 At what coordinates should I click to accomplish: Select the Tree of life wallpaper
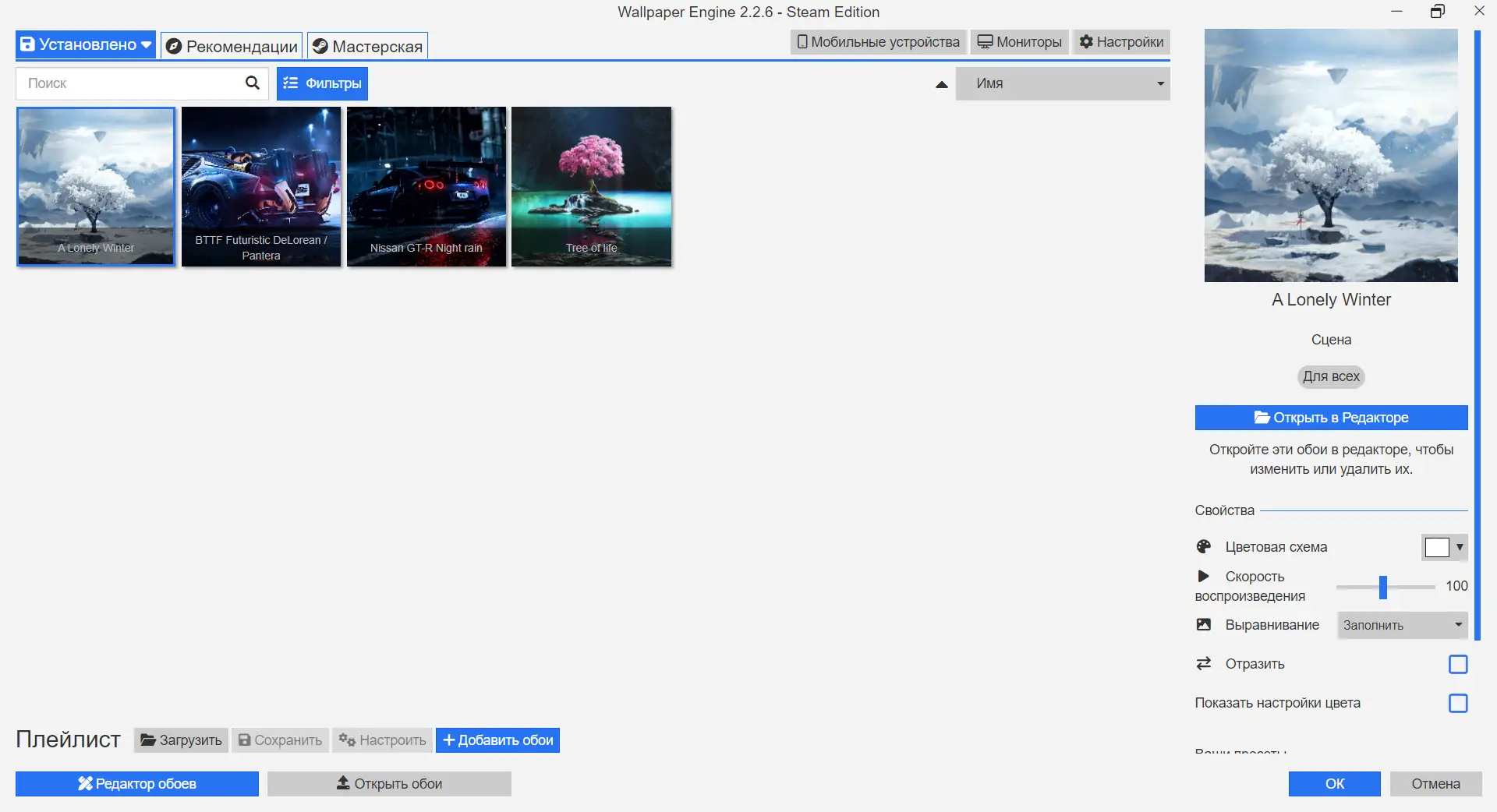click(592, 187)
